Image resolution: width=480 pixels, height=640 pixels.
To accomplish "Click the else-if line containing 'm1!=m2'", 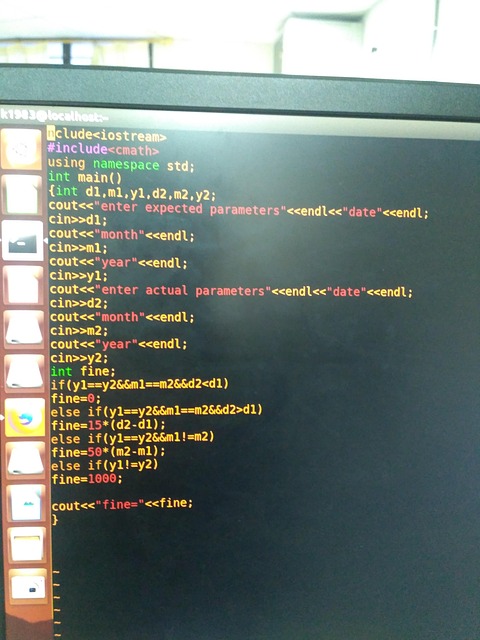I will [133, 438].
